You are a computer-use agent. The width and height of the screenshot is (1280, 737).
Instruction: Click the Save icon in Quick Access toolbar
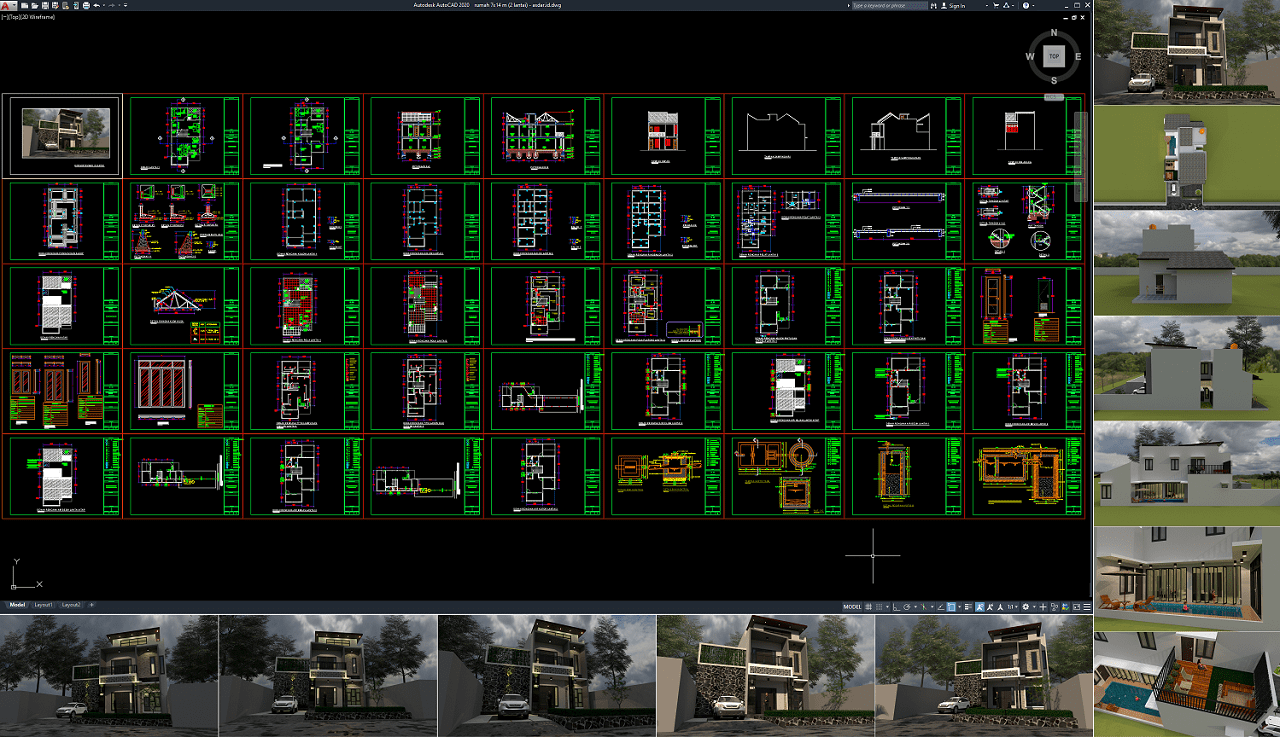[46, 5]
